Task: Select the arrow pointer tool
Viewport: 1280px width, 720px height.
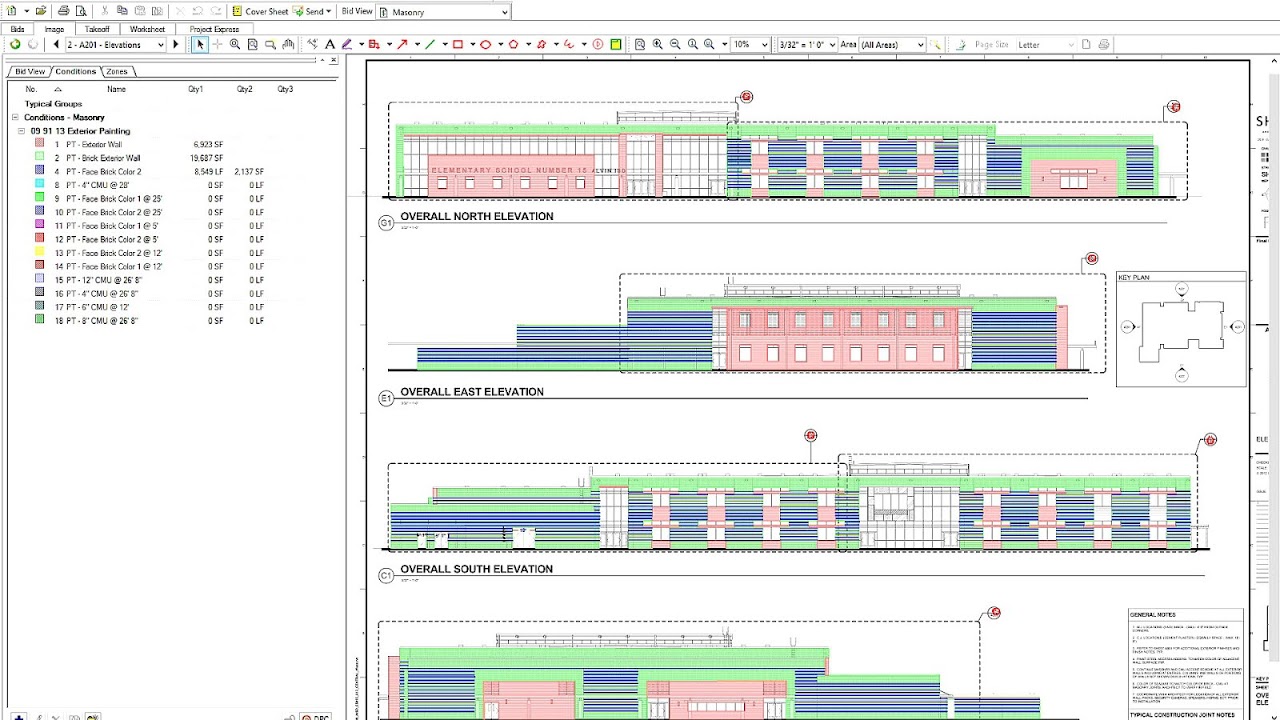Action: tap(200, 44)
